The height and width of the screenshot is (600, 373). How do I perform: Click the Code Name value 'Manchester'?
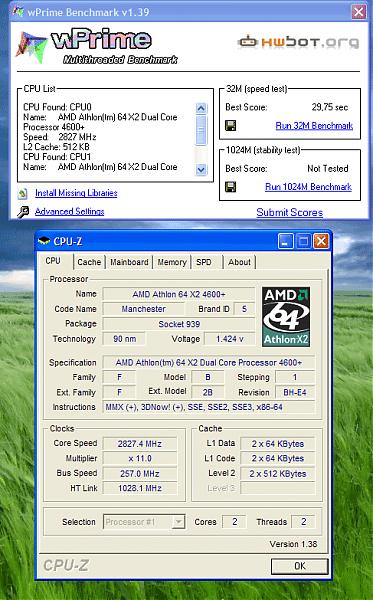point(143,309)
